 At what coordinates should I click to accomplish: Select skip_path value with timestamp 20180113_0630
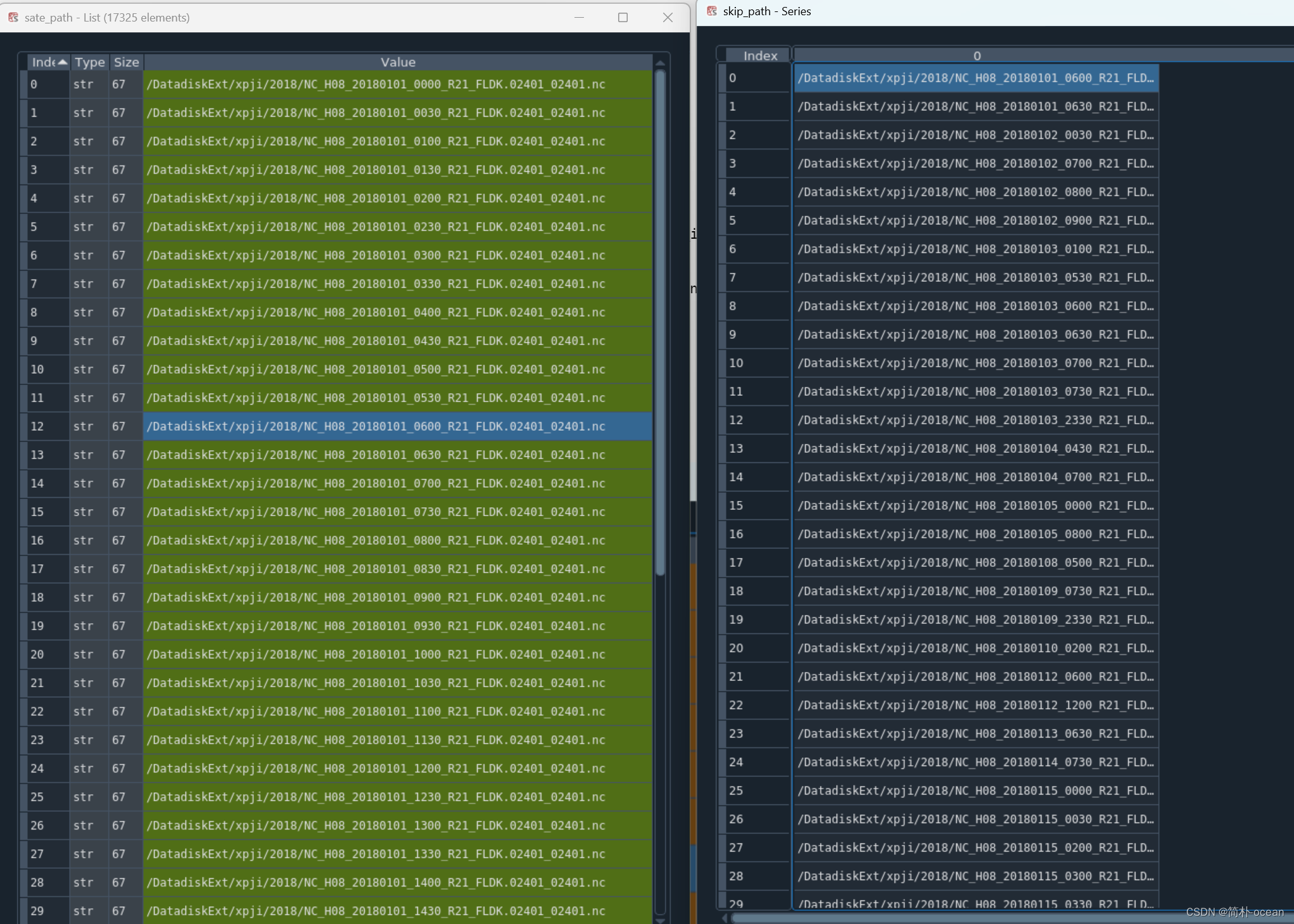(976, 733)
